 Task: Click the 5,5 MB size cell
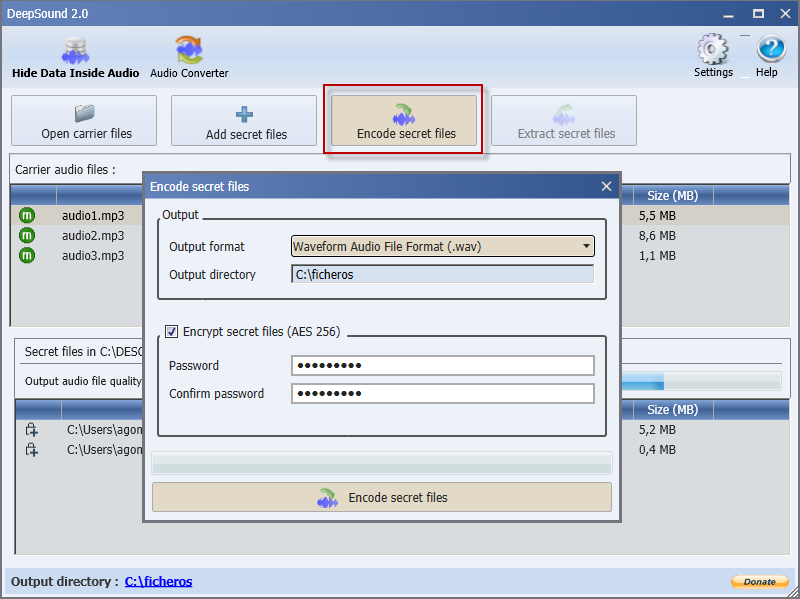(657, 216)
